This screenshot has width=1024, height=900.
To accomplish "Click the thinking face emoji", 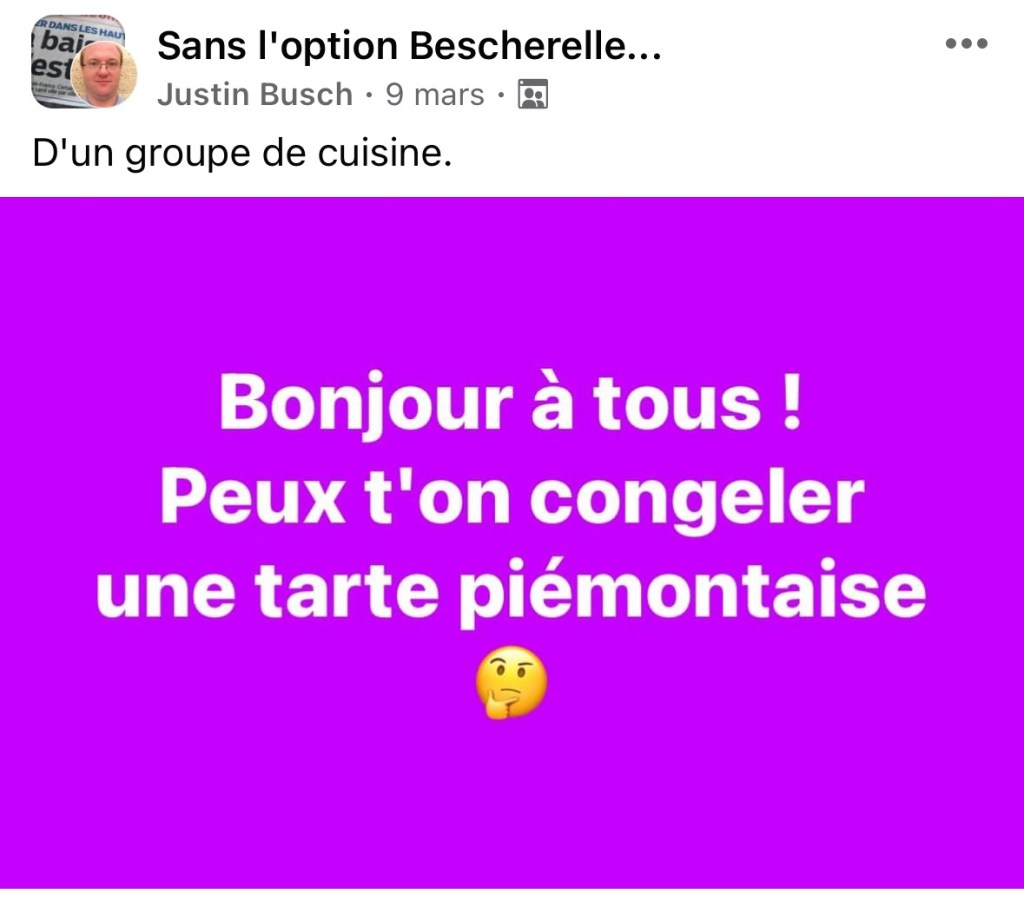I will pyautogui.click(x=511, y=683).
